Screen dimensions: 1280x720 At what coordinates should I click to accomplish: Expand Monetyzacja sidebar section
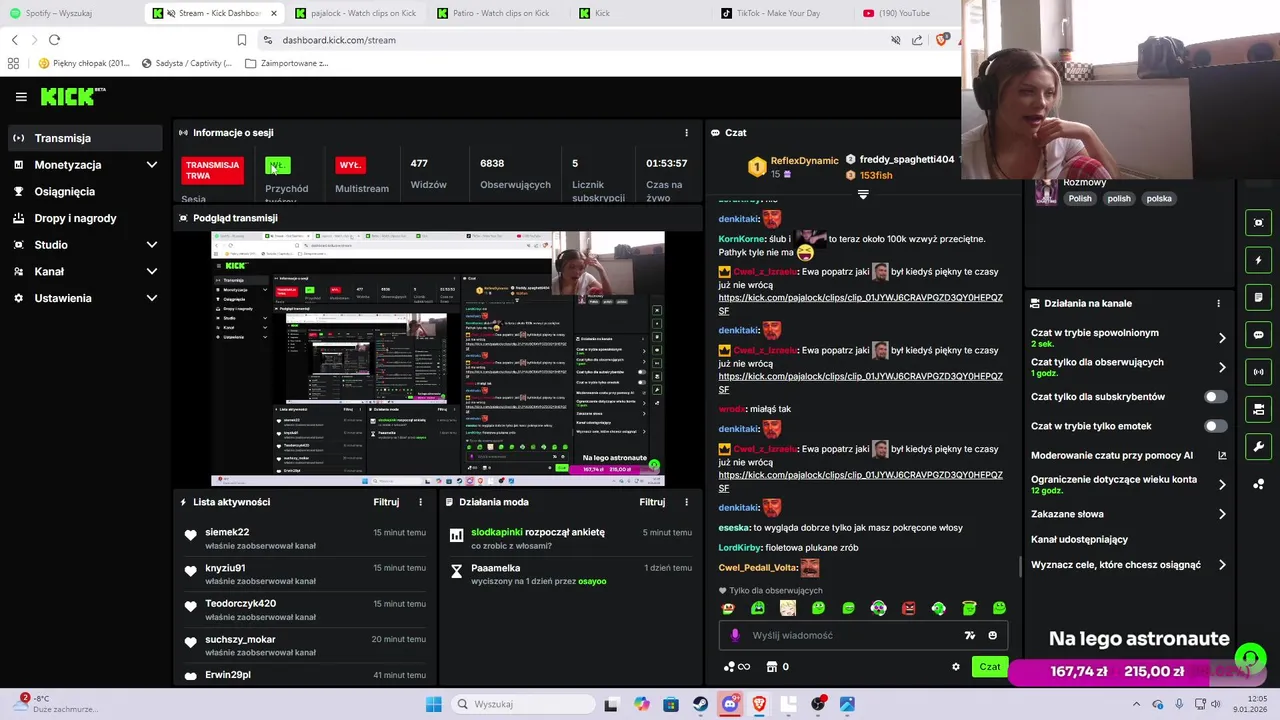[x=152, y=165]
